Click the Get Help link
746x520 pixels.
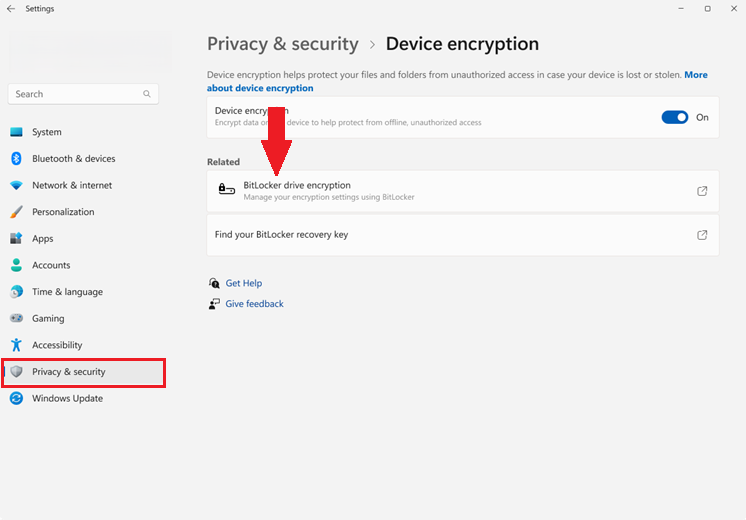click(244, 283)
